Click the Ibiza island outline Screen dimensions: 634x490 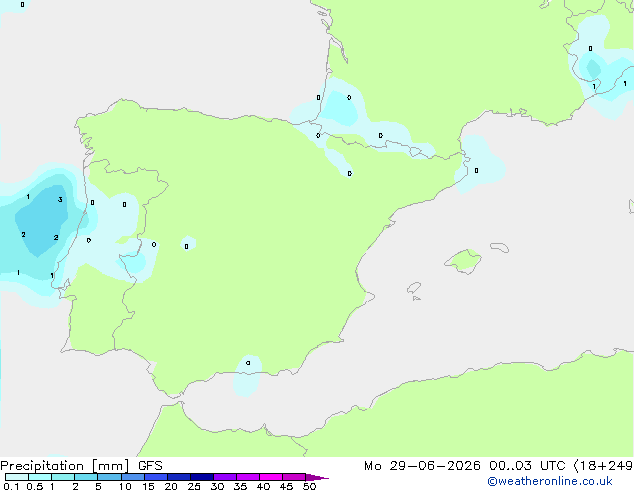tap(414, 288)
